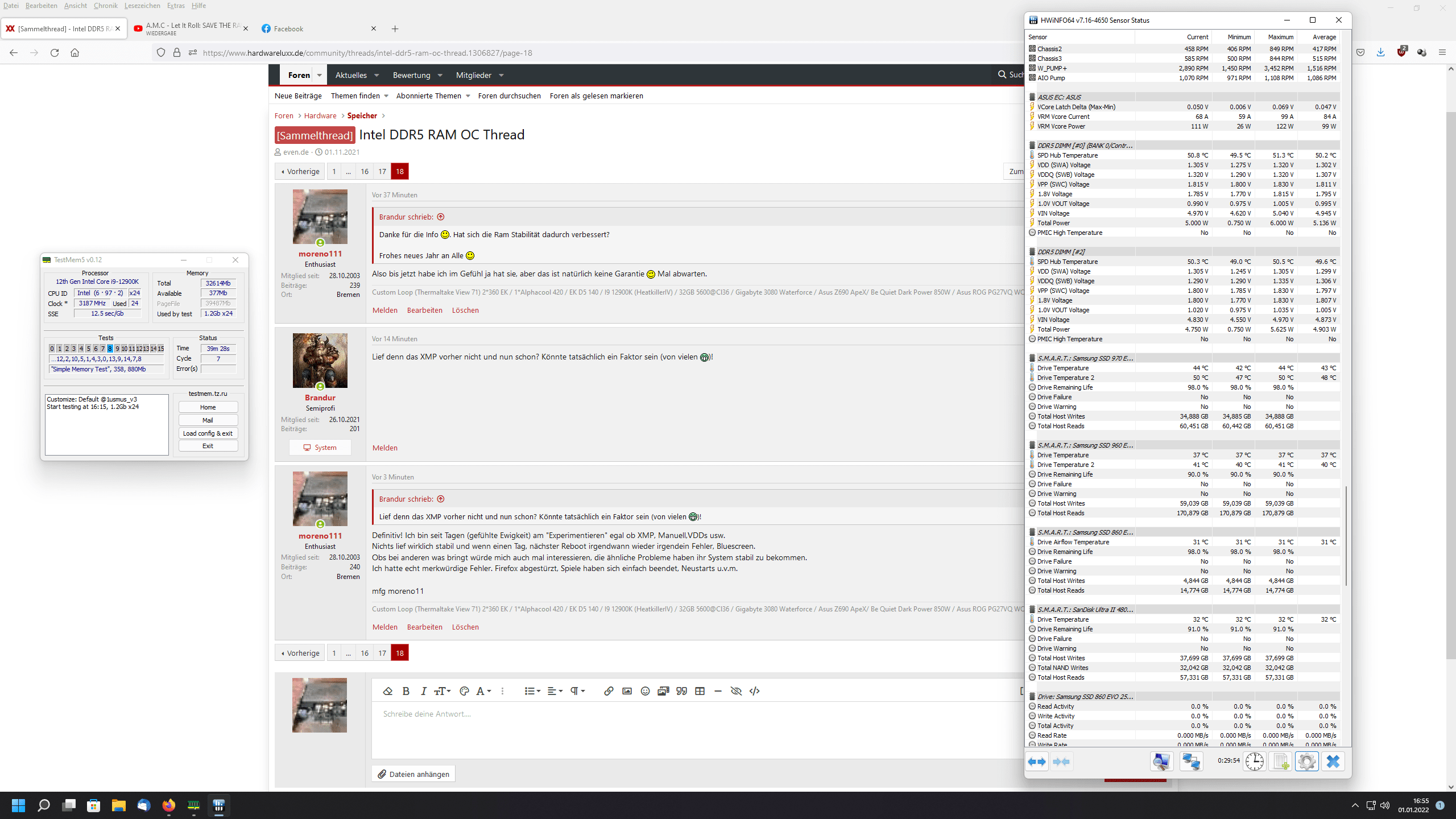1456x819 pixels.
Task: Insert a link with the chain icon
Action: point(609,691)
